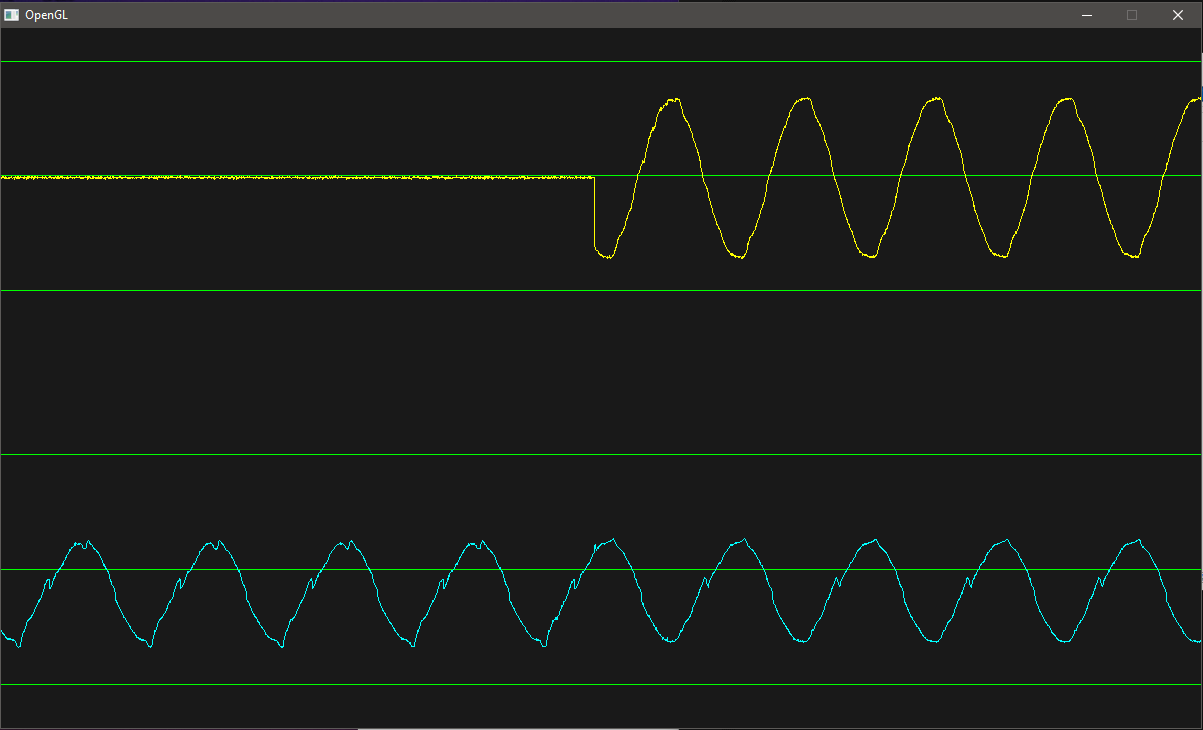
Task: Click the green line directly above the cyan waveform
Action: 600,455
